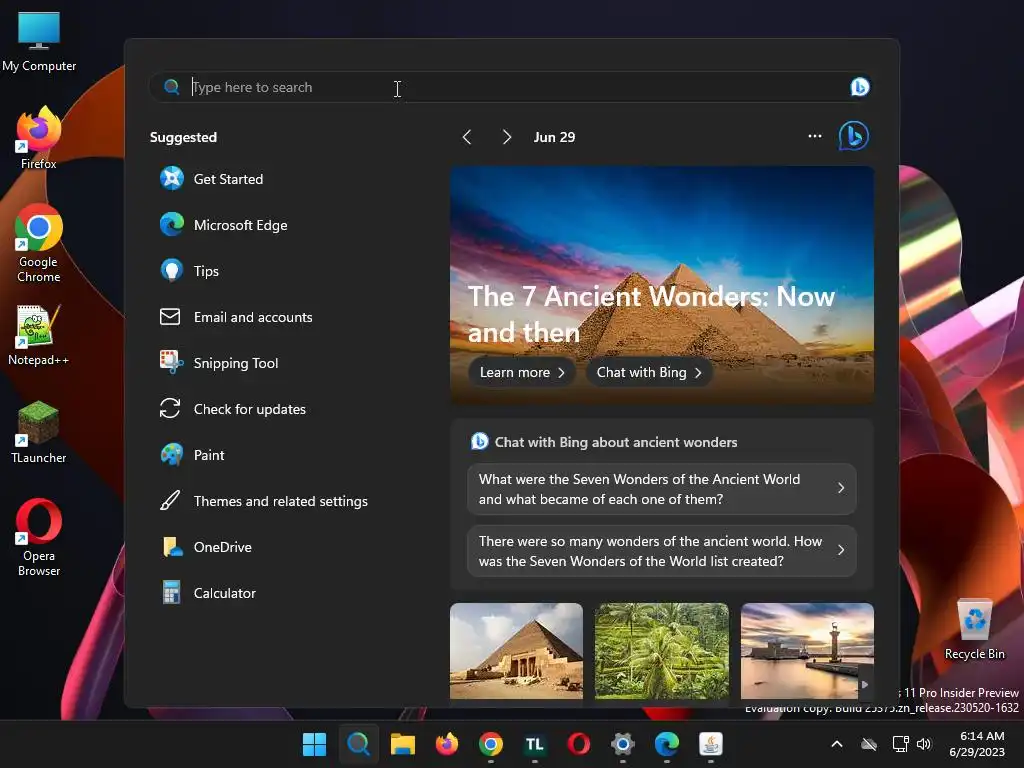Open Calculator from suggested list
Screen dimensions: 1024x768
(x=208, y=593)
